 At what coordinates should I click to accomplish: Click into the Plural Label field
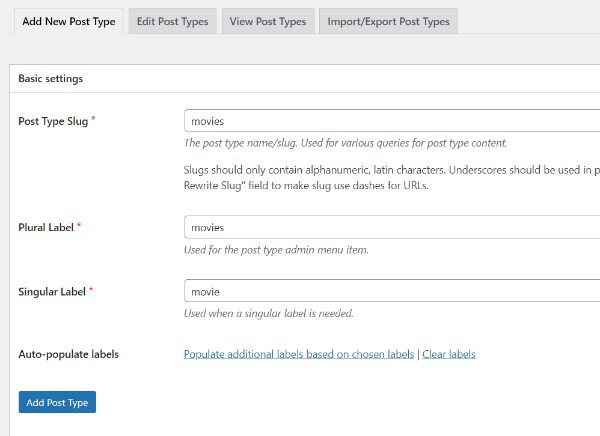[x=392, y=227]
